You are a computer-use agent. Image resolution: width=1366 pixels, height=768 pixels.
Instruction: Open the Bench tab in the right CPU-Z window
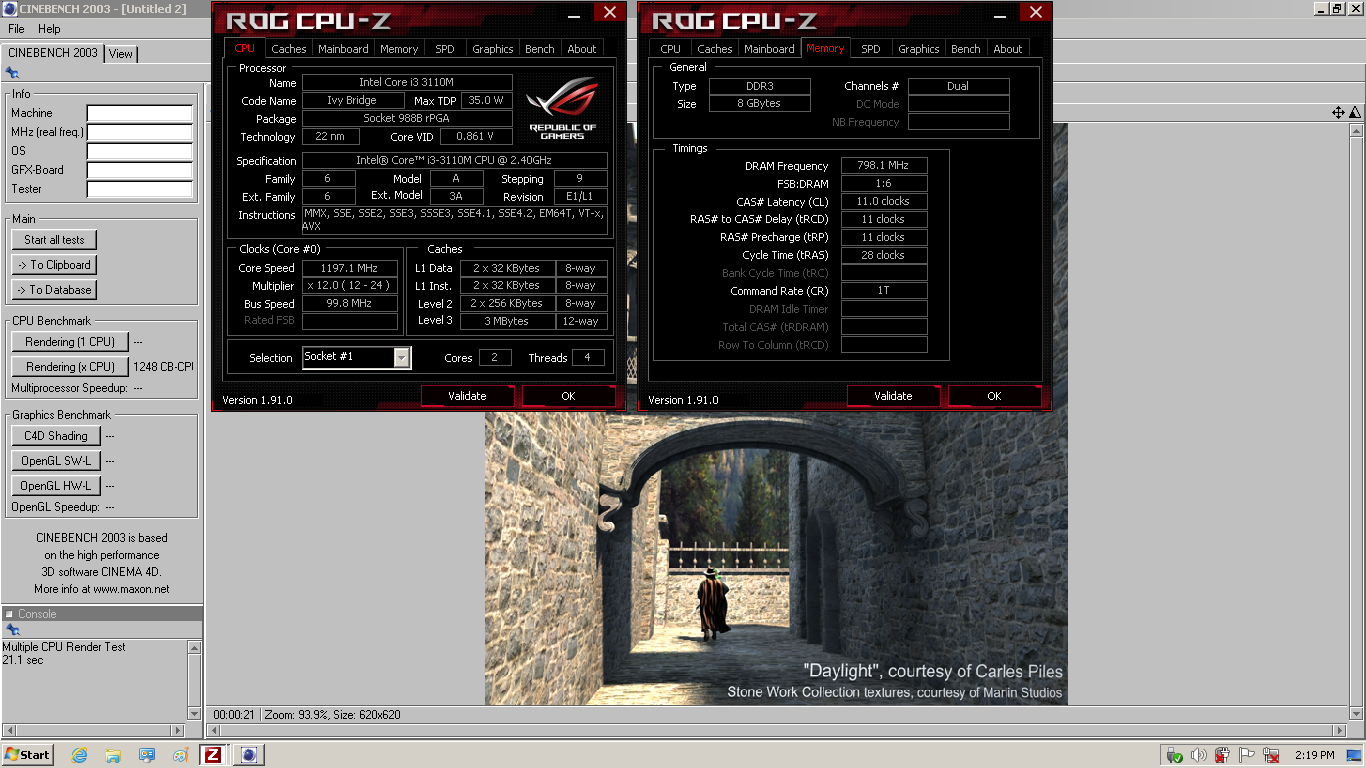point(966,48)
